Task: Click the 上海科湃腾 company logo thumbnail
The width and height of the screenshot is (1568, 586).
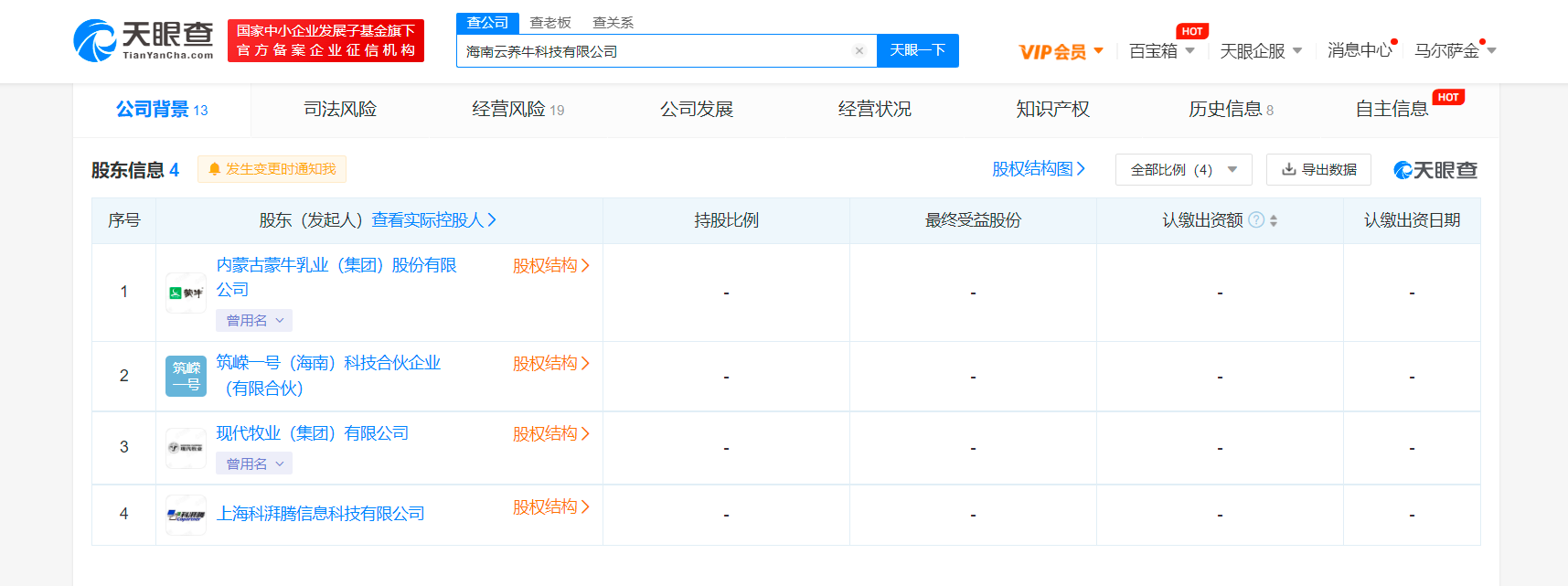Action: pos(187,515)
